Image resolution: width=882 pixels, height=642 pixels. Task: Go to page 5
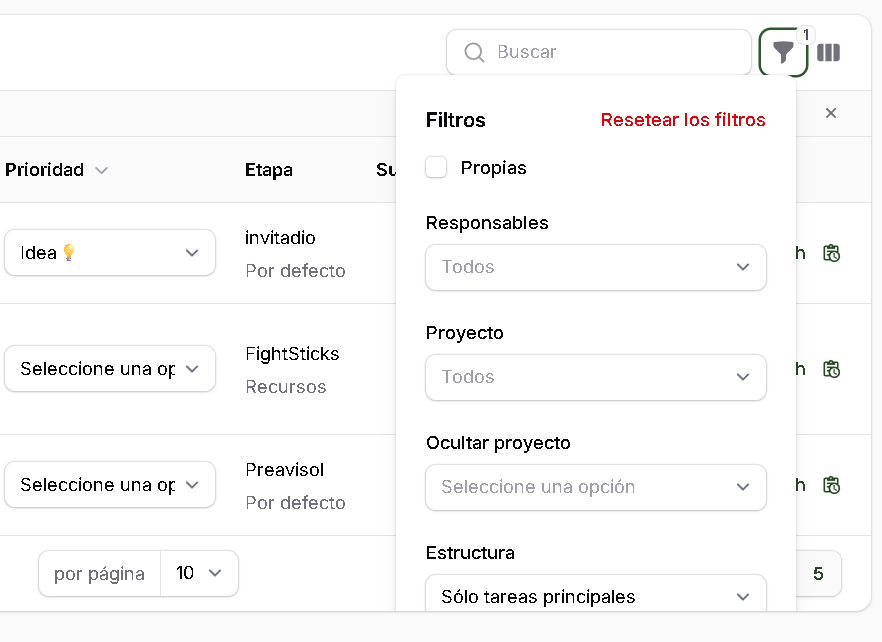(x=818, y=573)
